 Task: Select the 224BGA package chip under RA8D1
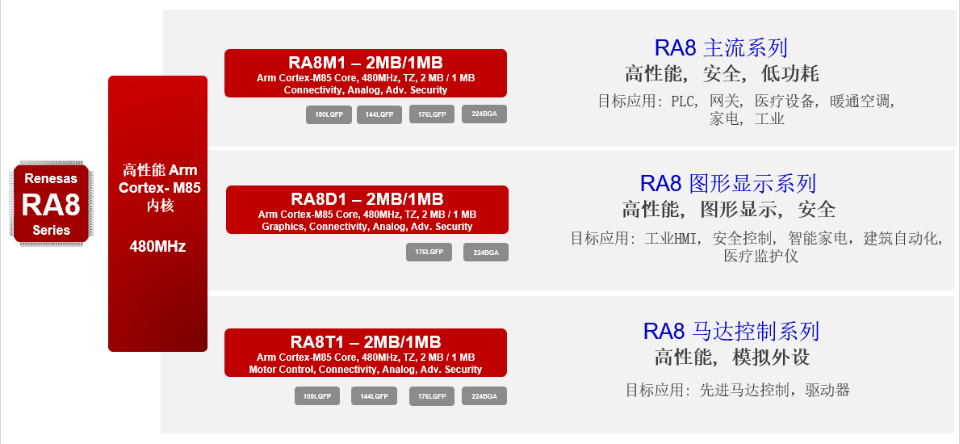click(486, 252)
